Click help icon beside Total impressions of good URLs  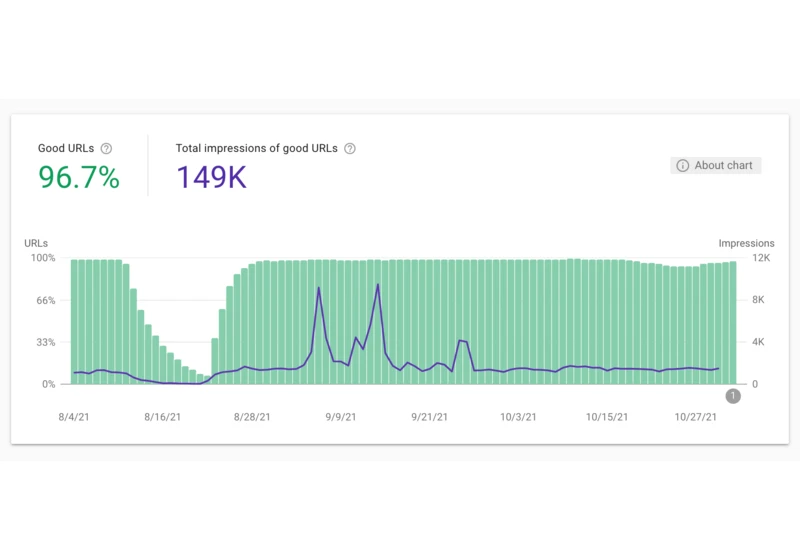[349, 148]
